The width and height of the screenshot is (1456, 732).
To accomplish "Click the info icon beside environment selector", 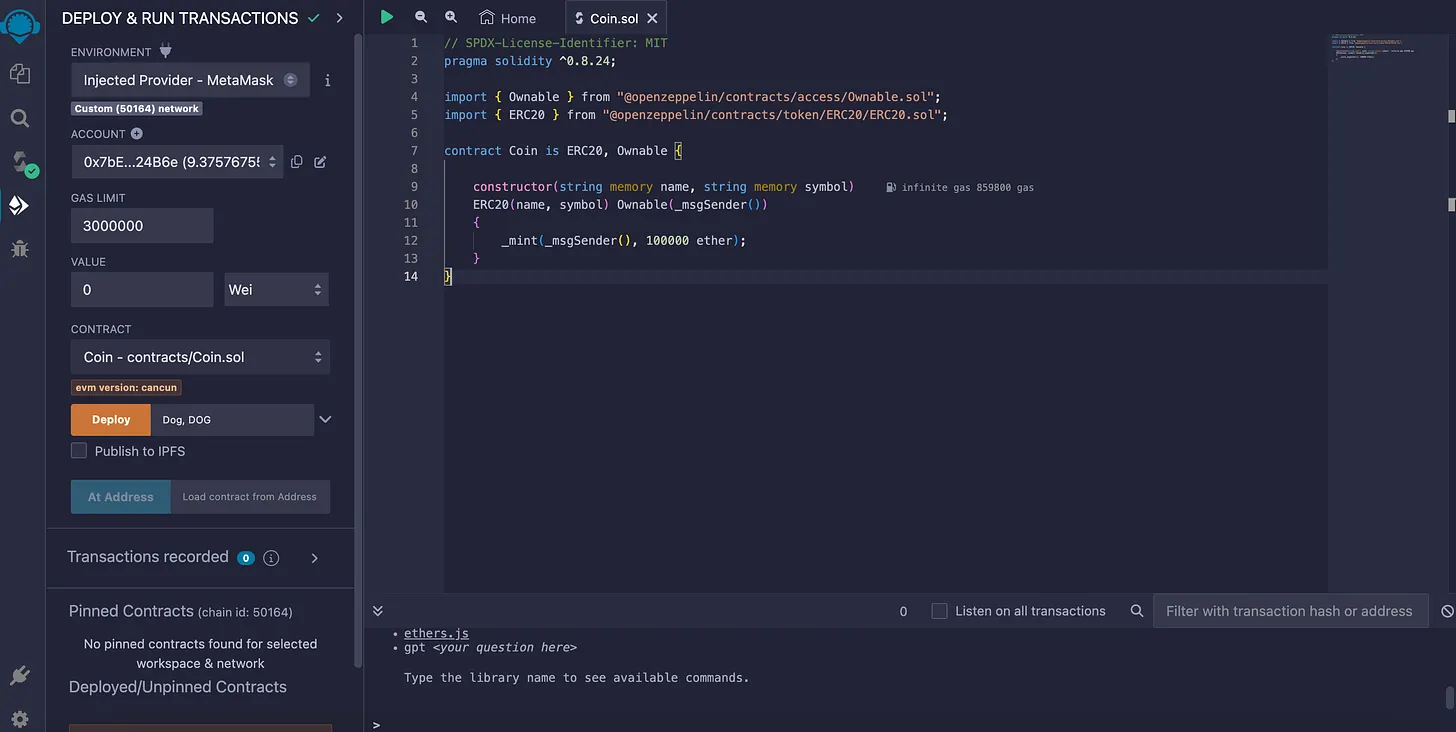I will (327, 80).
